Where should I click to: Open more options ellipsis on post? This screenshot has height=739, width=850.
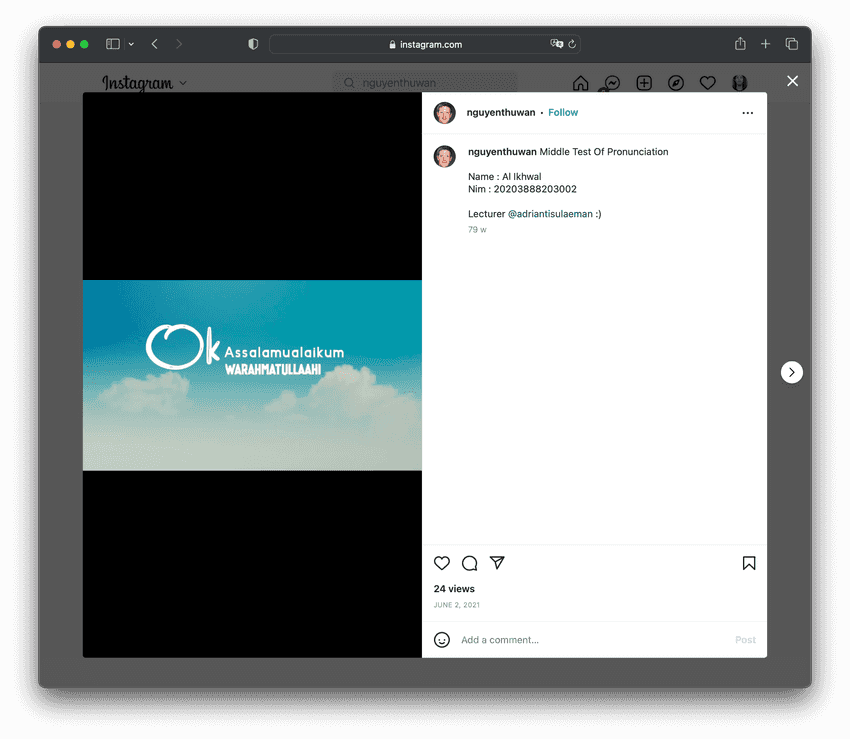(748, 113)
